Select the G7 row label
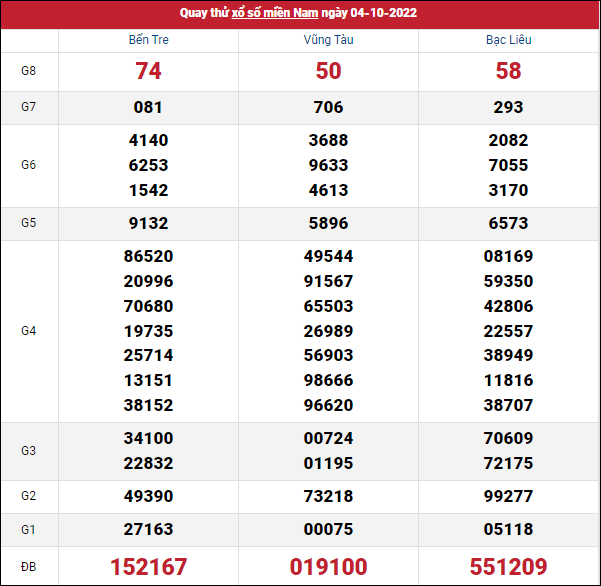Image resolution: width=601 pixels, height=586 pixels. click(x=29, y=107)
